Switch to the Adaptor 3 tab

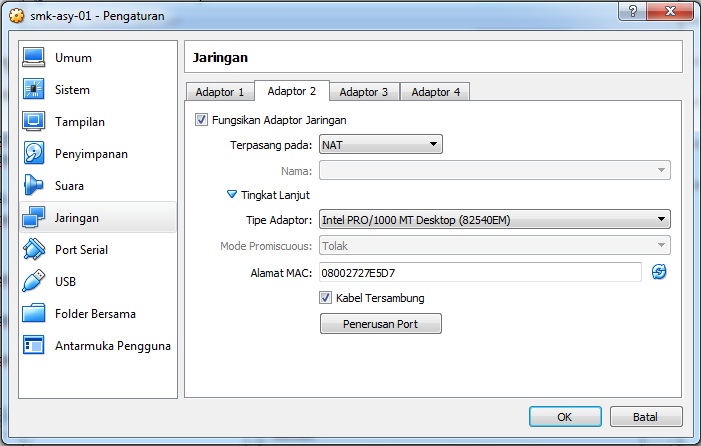(x=363, y=92)
